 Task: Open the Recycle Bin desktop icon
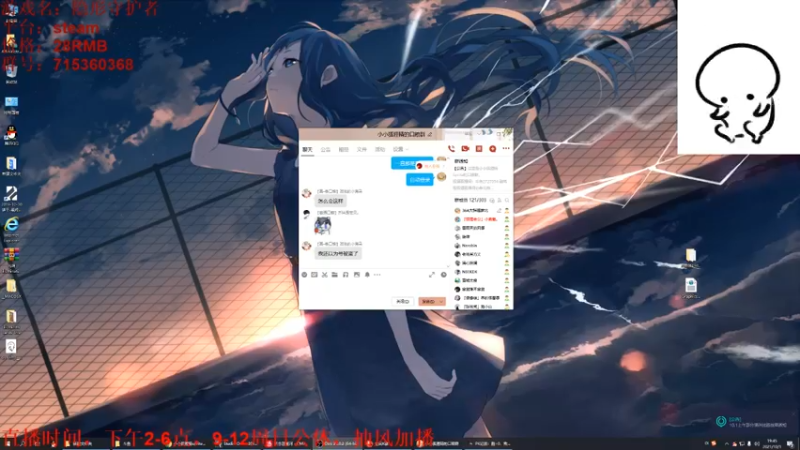point(11,72)
